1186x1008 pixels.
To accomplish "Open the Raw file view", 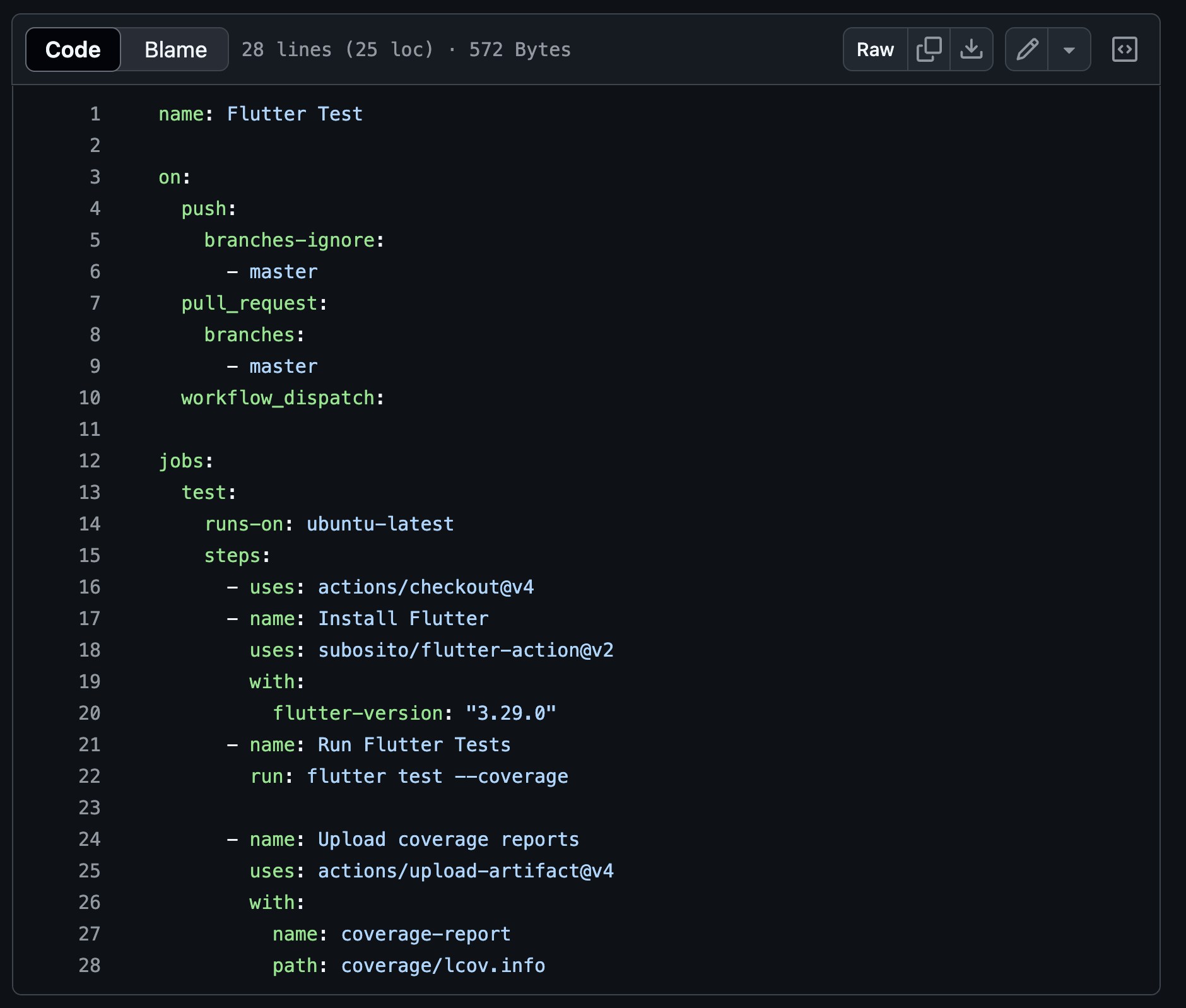I will pos(875,49).
